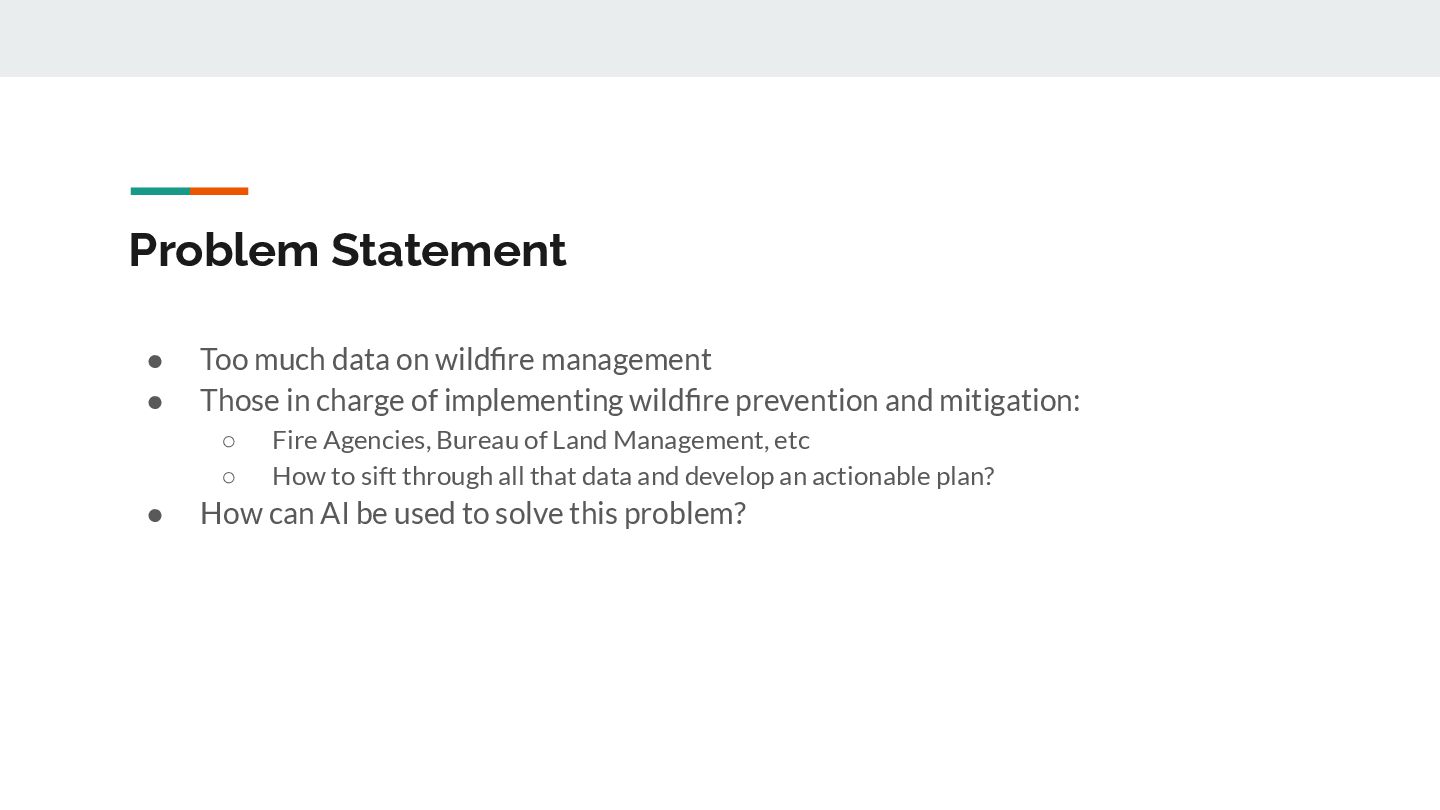Click the word 'etc' after Land Management

(x=792, y=440)
